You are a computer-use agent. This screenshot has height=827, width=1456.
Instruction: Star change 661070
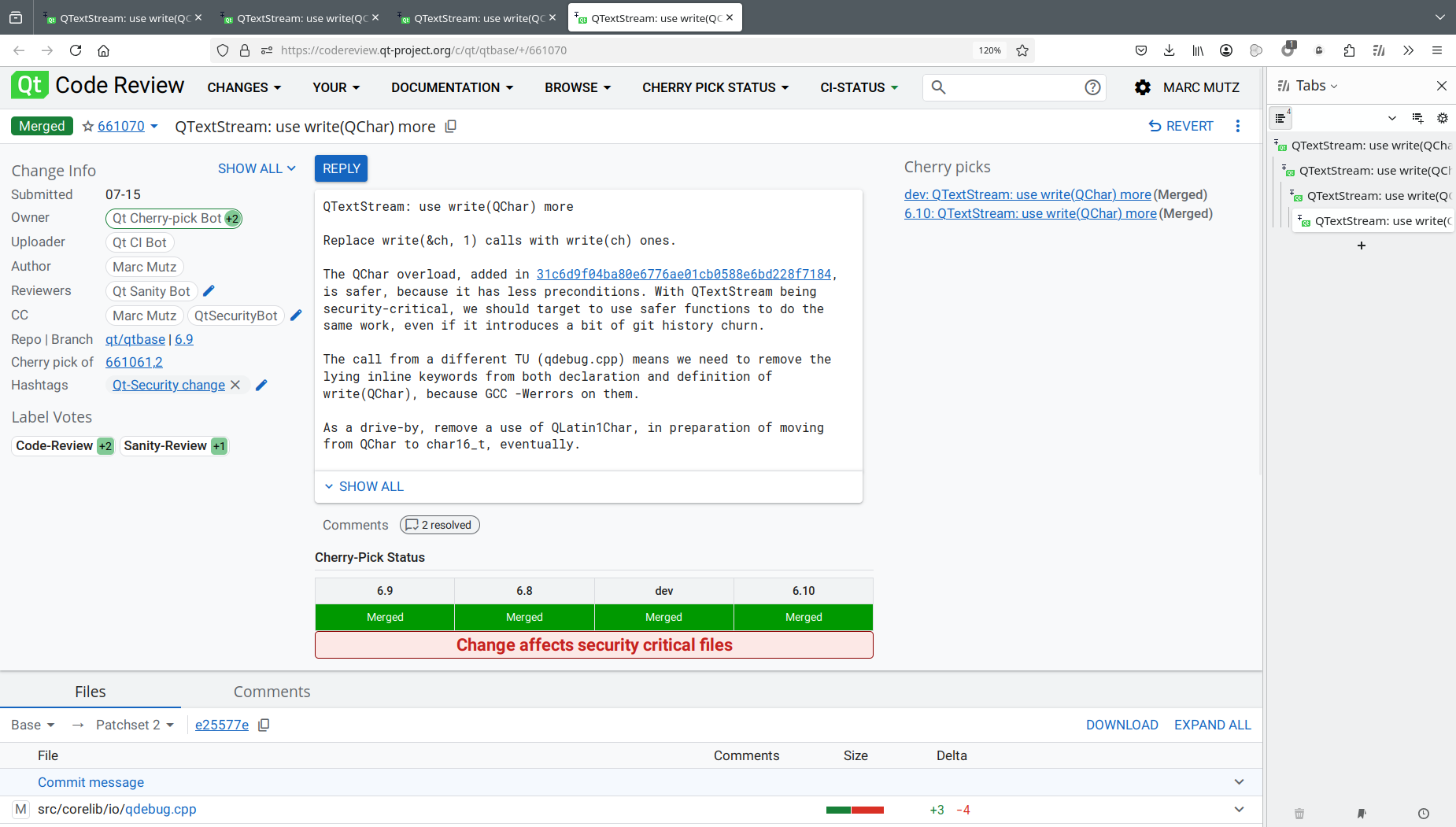[88, 127]
